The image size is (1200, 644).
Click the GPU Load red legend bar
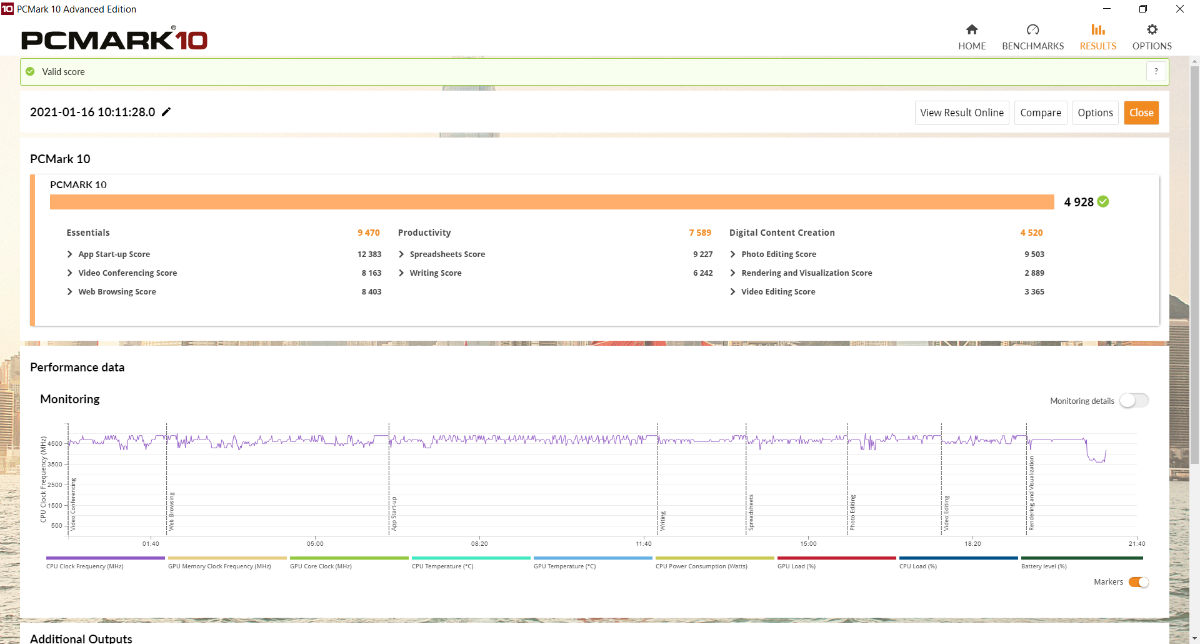(836, 559)
